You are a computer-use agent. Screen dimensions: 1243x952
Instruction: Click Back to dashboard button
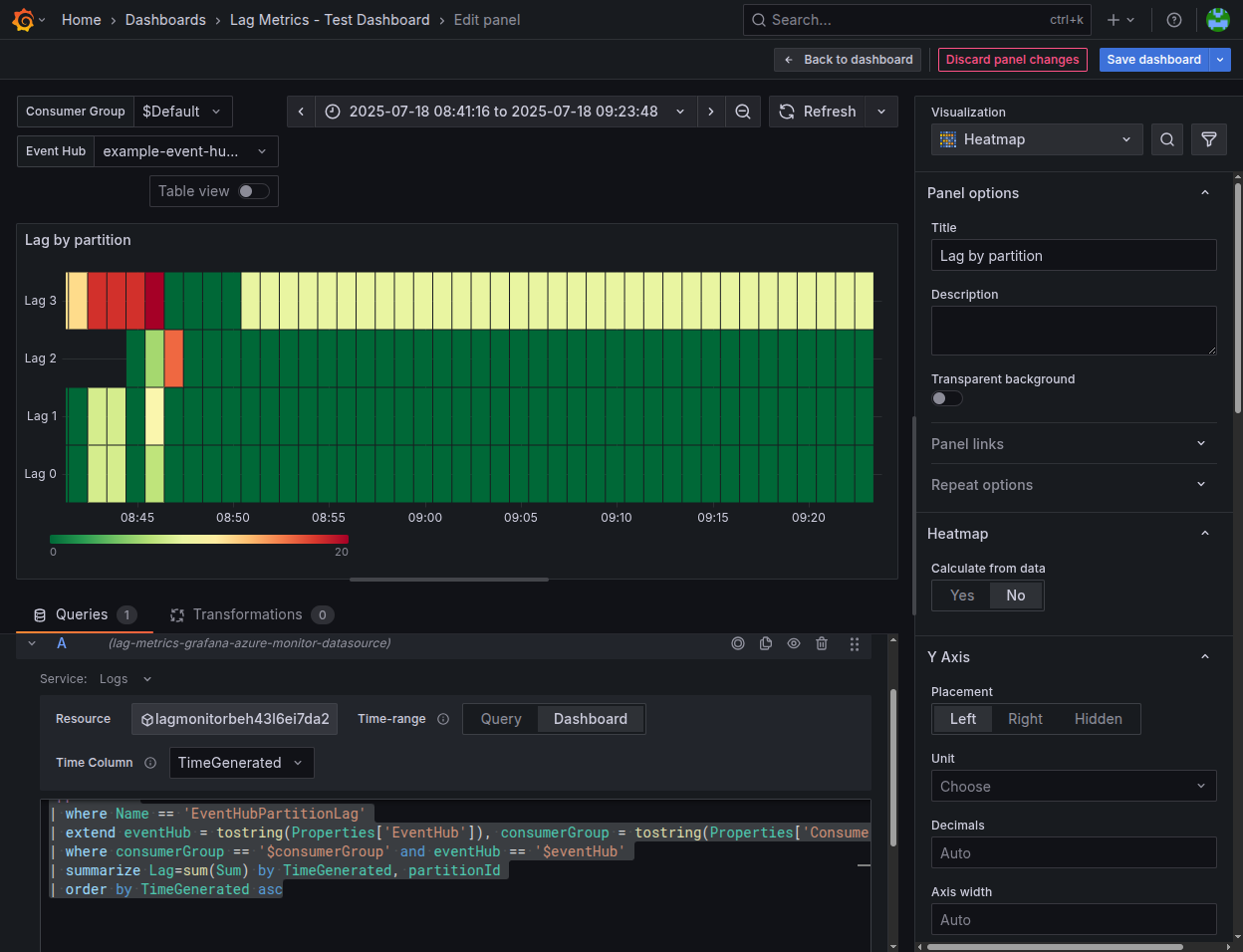coord(848,60)
